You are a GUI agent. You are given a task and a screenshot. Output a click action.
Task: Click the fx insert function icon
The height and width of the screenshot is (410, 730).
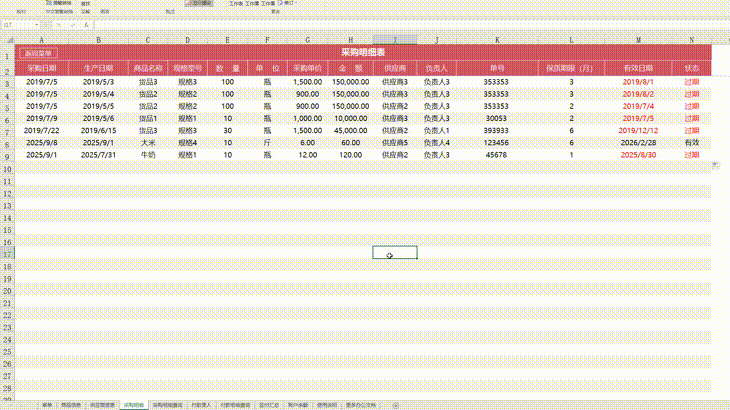pyautogui.click(x=86, y=25)
